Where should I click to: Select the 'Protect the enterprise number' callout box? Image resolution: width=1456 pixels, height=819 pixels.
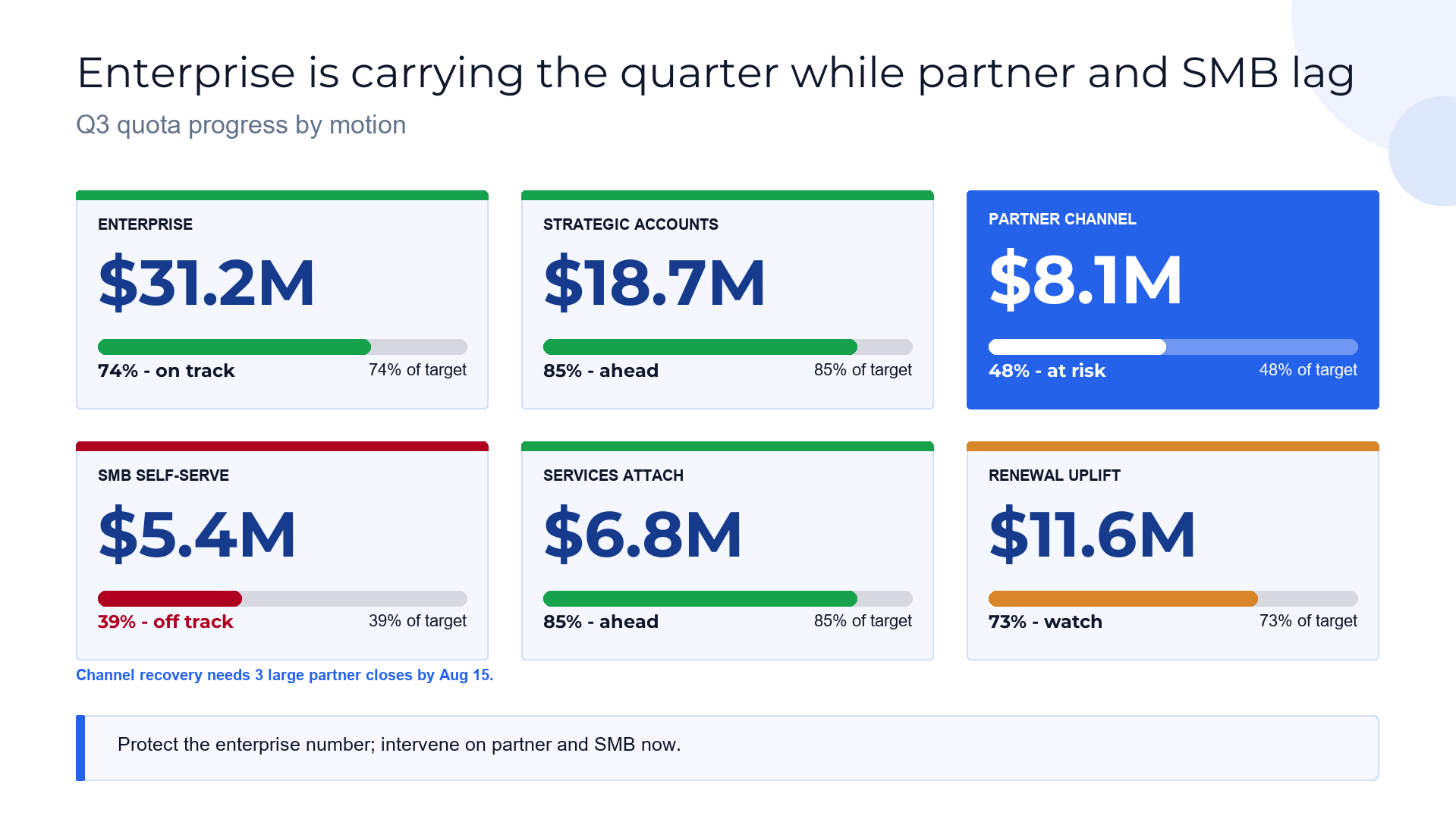[x=728, y=748]
